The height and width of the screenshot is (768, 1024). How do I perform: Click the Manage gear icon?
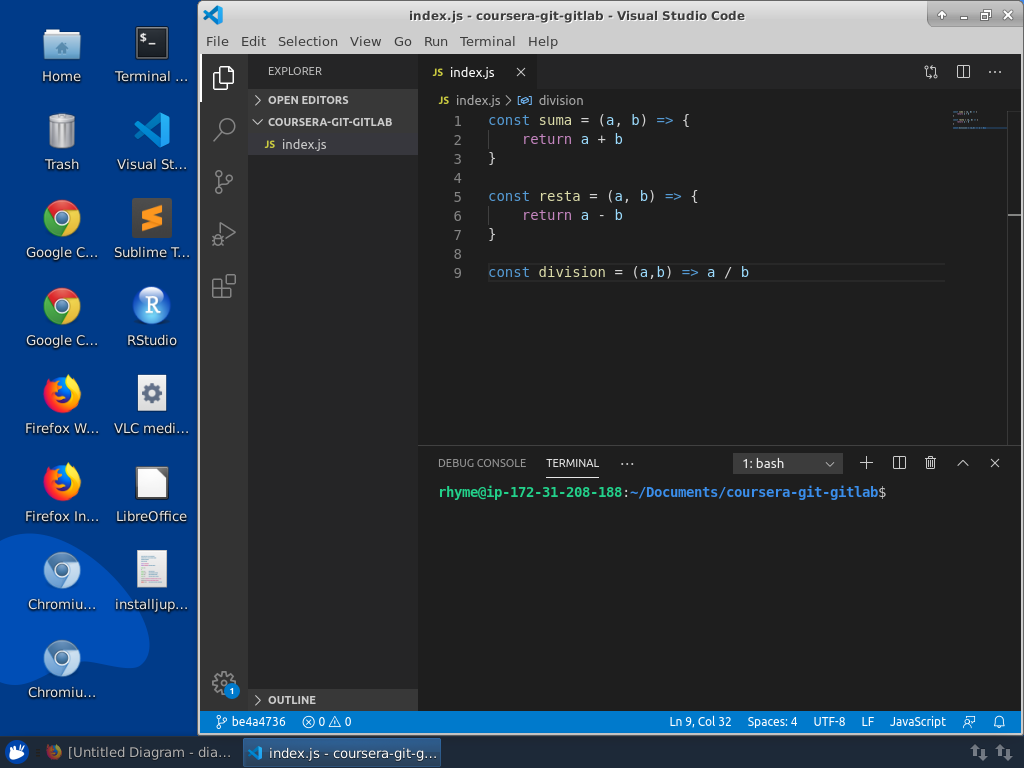223,683
